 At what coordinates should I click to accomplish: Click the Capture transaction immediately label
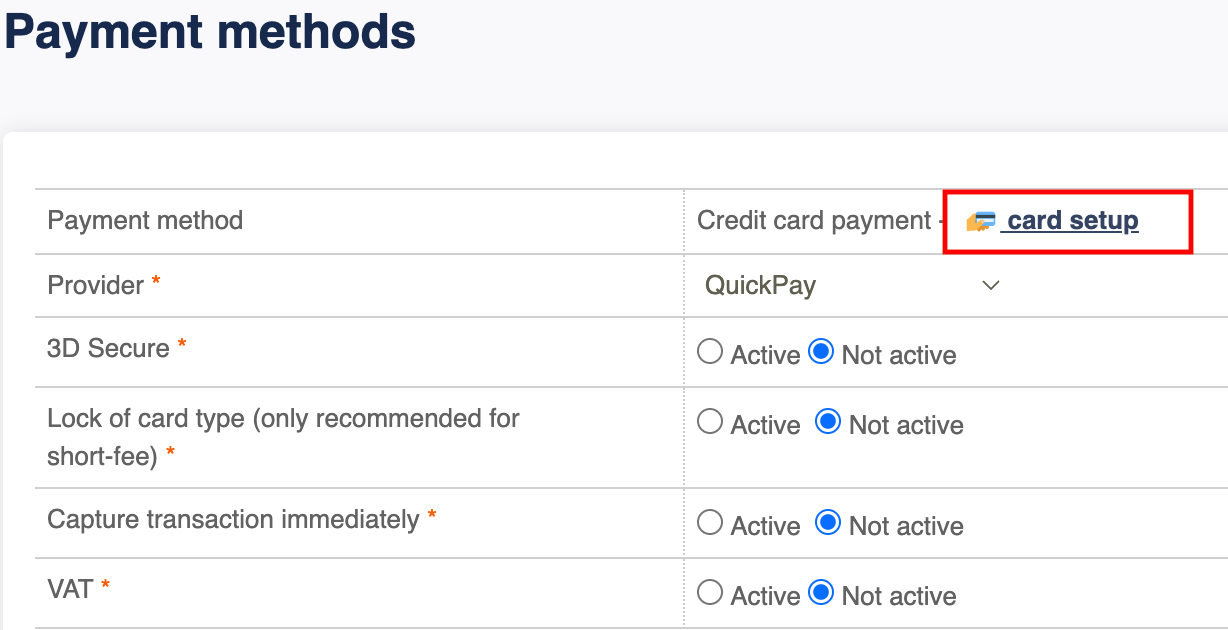(x=242, y=520)
